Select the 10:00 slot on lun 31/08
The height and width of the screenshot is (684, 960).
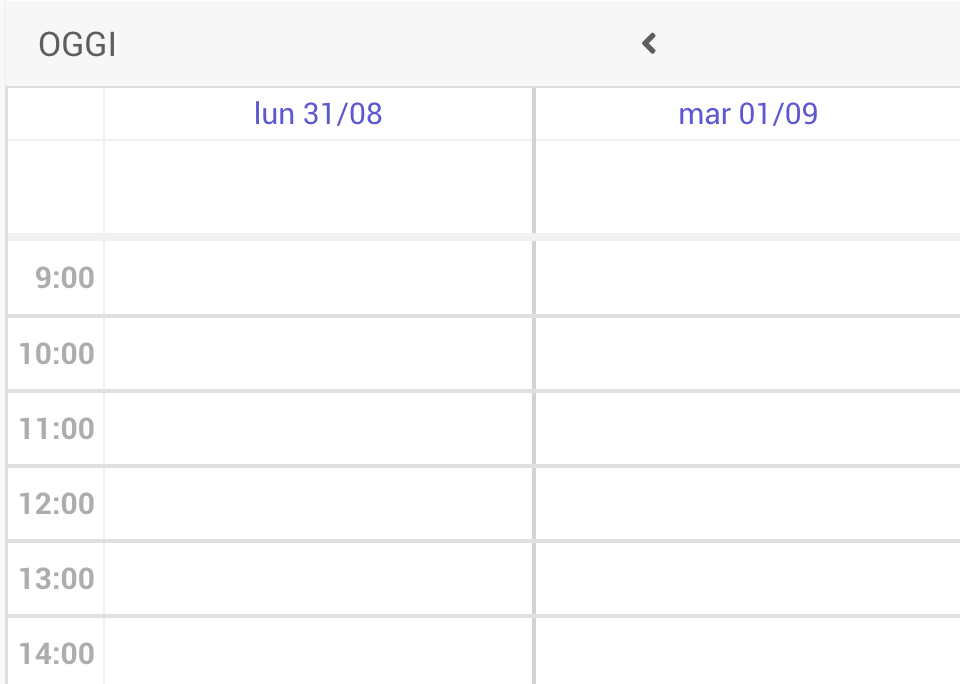tap(318, 353)
